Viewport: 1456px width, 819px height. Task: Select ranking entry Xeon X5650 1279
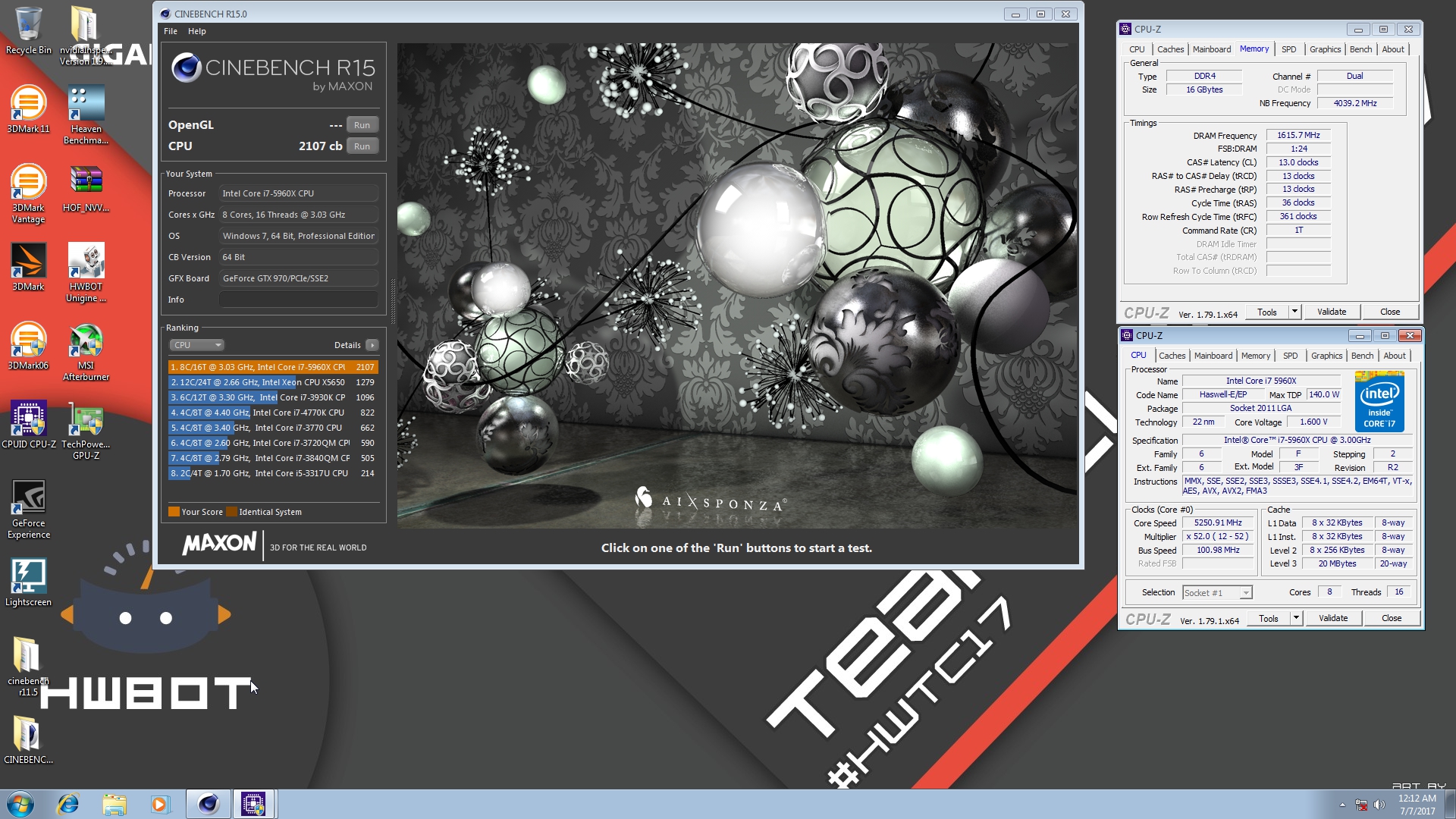[273, 382]
